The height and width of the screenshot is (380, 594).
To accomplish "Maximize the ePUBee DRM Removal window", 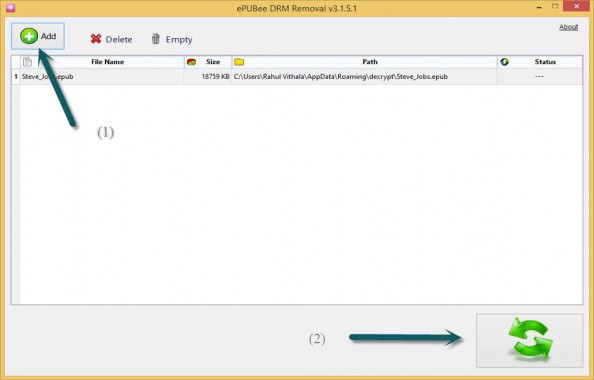I will click(x=555, y=6).
